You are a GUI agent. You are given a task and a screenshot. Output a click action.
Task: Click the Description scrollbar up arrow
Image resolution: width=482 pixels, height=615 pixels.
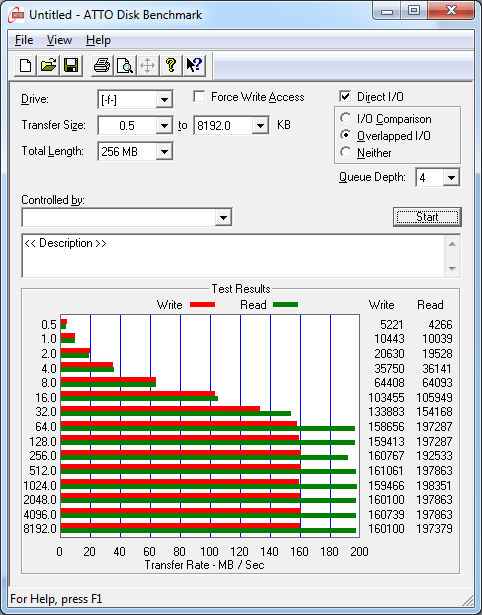tap(452, 244)
